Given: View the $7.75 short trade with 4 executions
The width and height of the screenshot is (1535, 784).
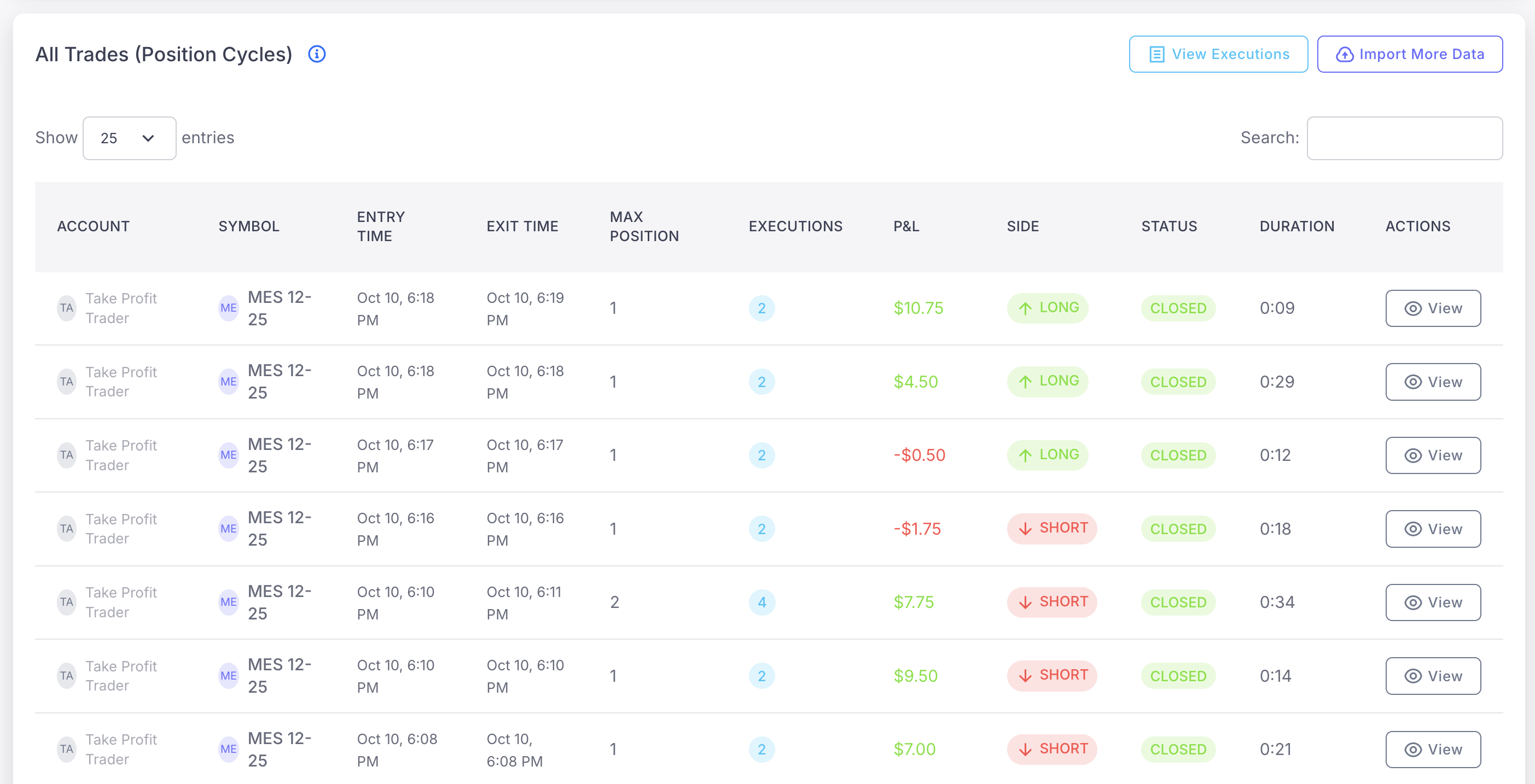Looking at the screenshot, I should pyautogui.click(x=1432, y=602).
